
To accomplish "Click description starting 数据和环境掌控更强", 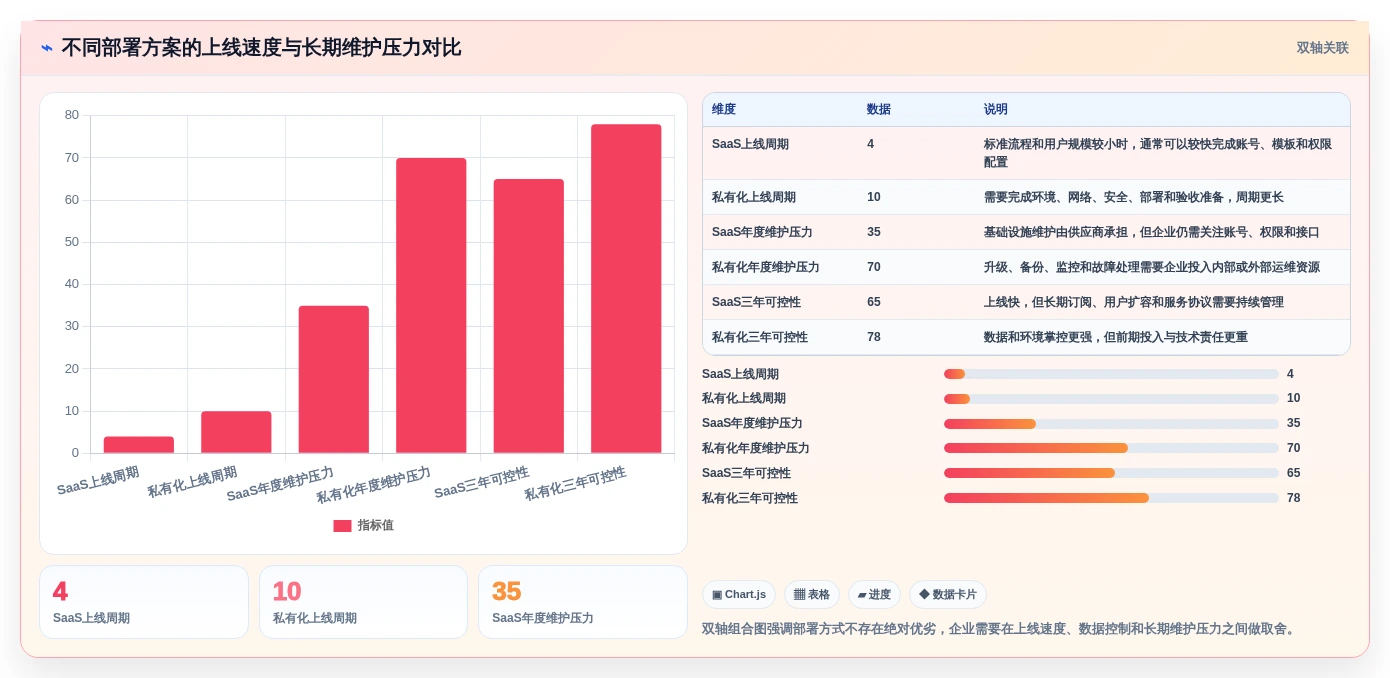I will tap(1116, 338).
